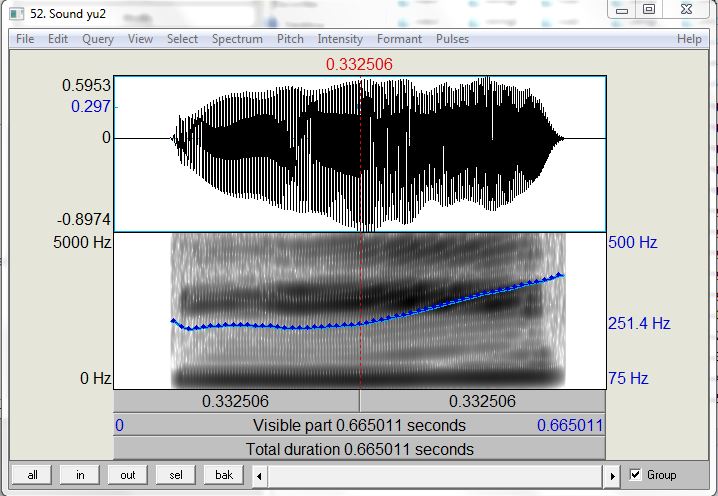Viewport: 718px width, 496px height.
Task: Click the 'out' zoom button
Action: point(128,475)
